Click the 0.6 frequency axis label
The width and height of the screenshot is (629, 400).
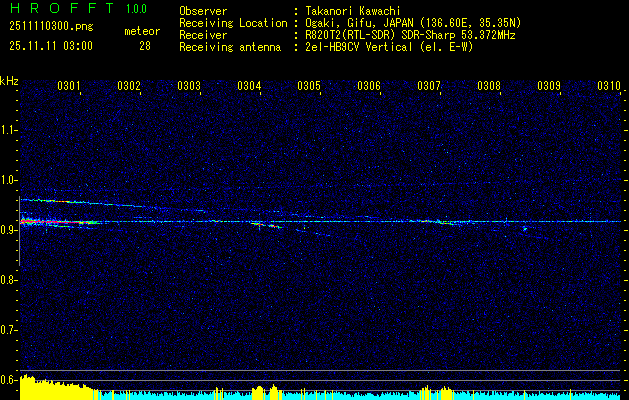tap(9, 379)
